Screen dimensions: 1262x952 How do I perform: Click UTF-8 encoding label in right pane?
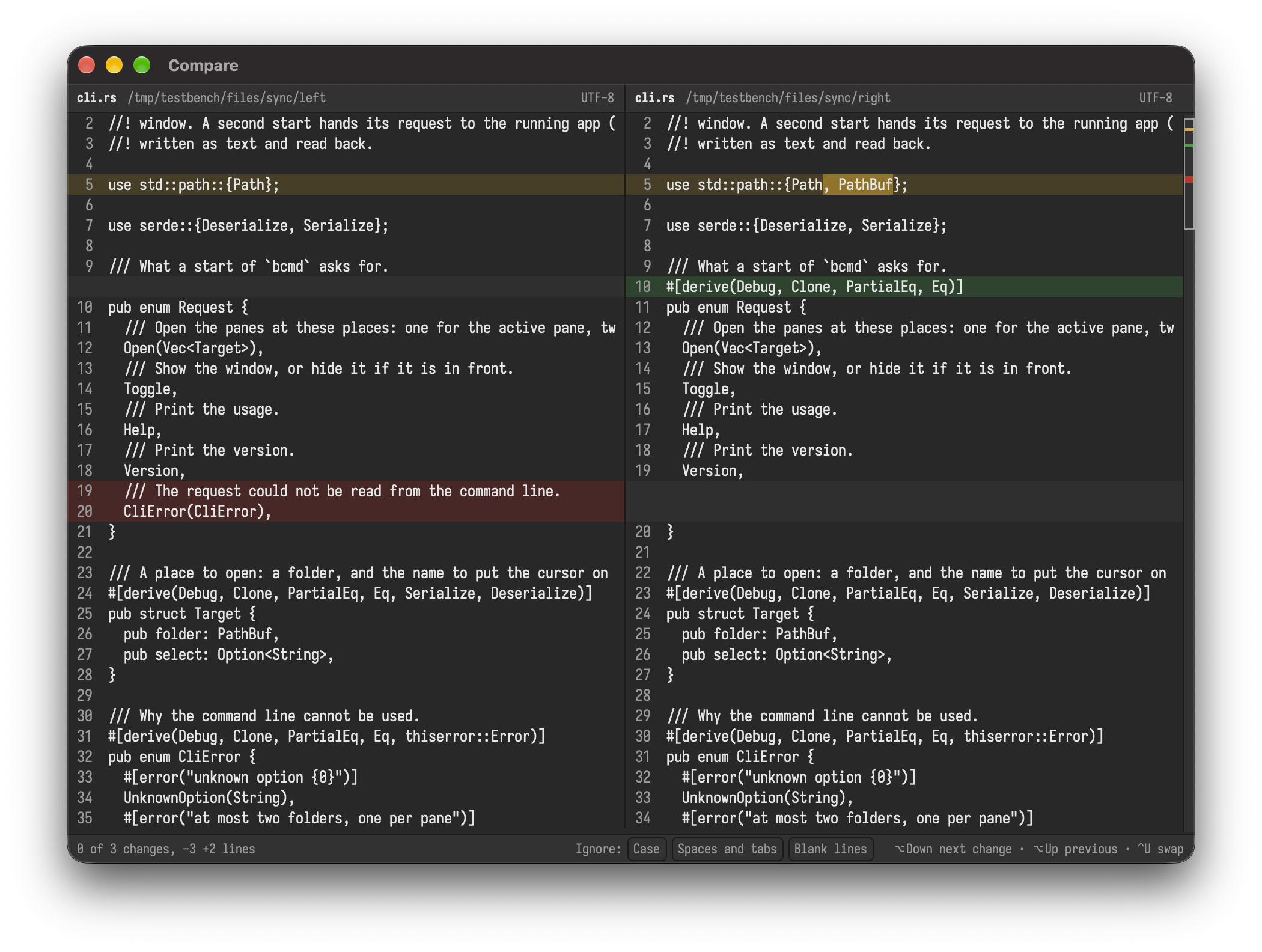(x=1156, y=98)
